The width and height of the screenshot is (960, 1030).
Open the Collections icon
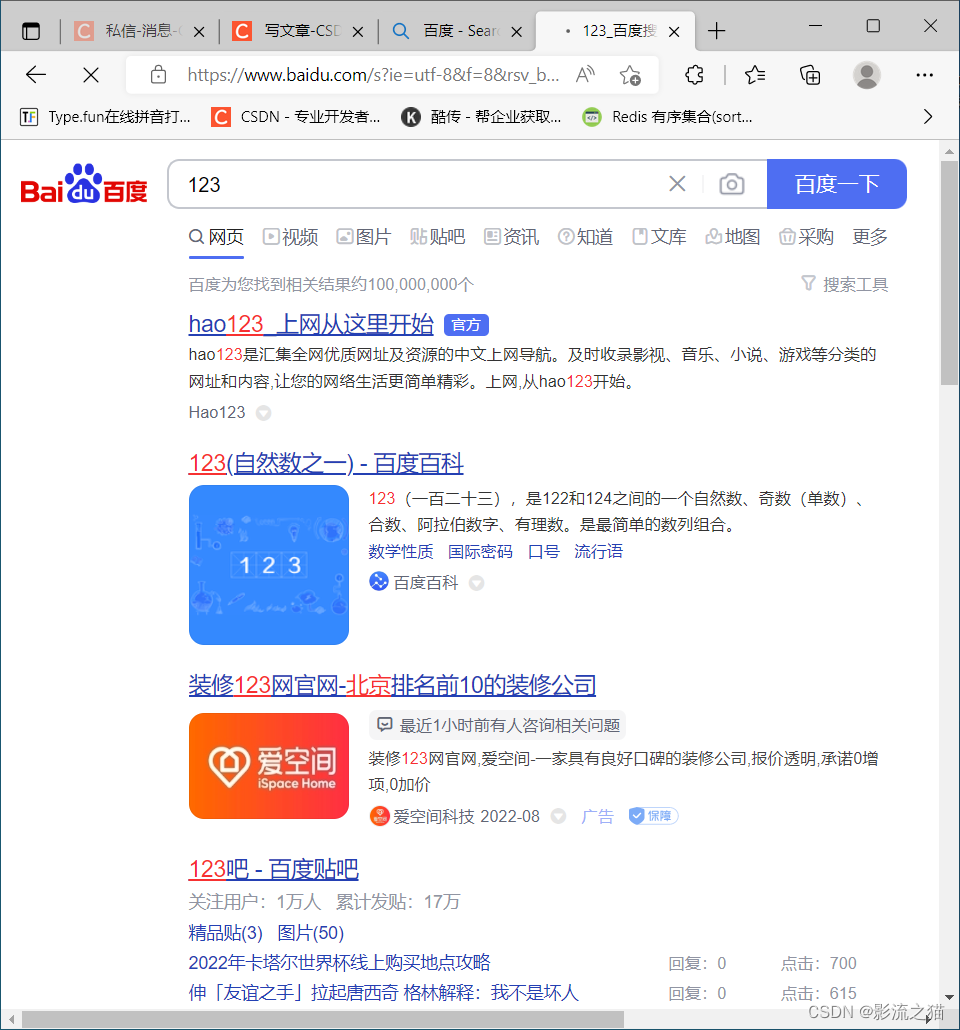coord(810,75)
